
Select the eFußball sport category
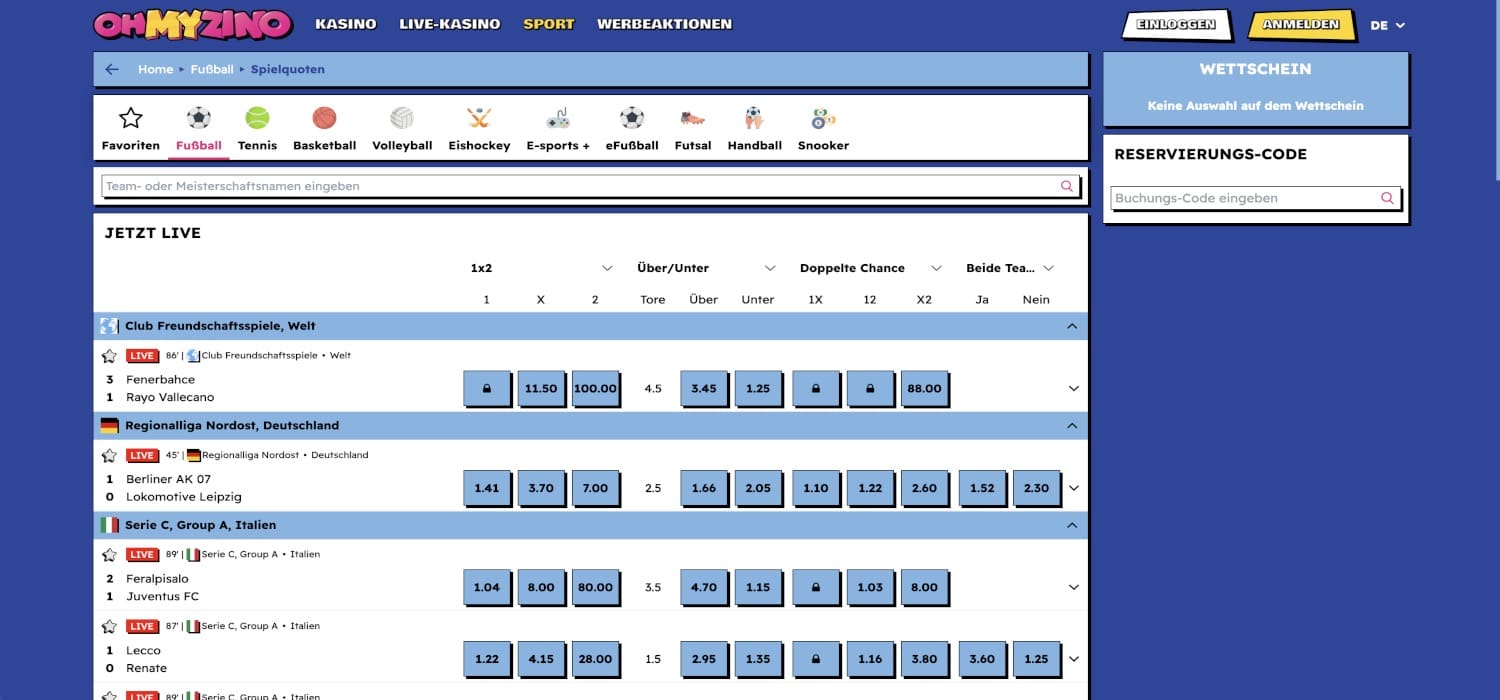click(x=632, y=129)
